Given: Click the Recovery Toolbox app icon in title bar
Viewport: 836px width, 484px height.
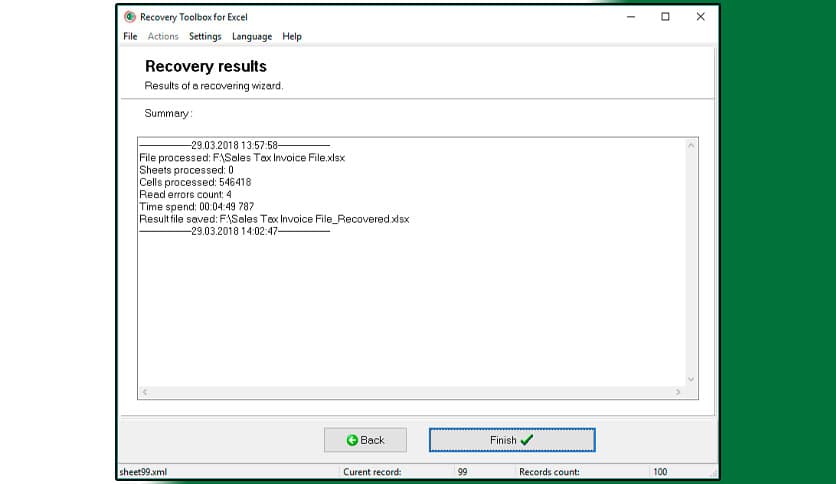Looking at the screenshot, I should [x=130, y=17].
